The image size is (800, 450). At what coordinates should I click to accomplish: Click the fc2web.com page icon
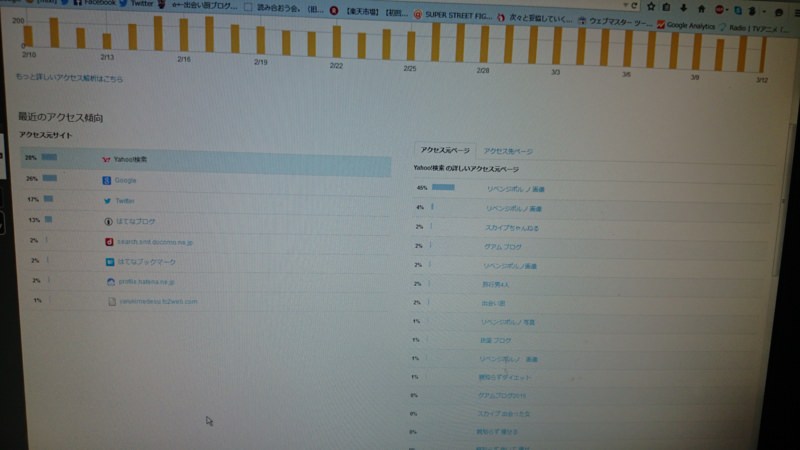pos(112,301)
